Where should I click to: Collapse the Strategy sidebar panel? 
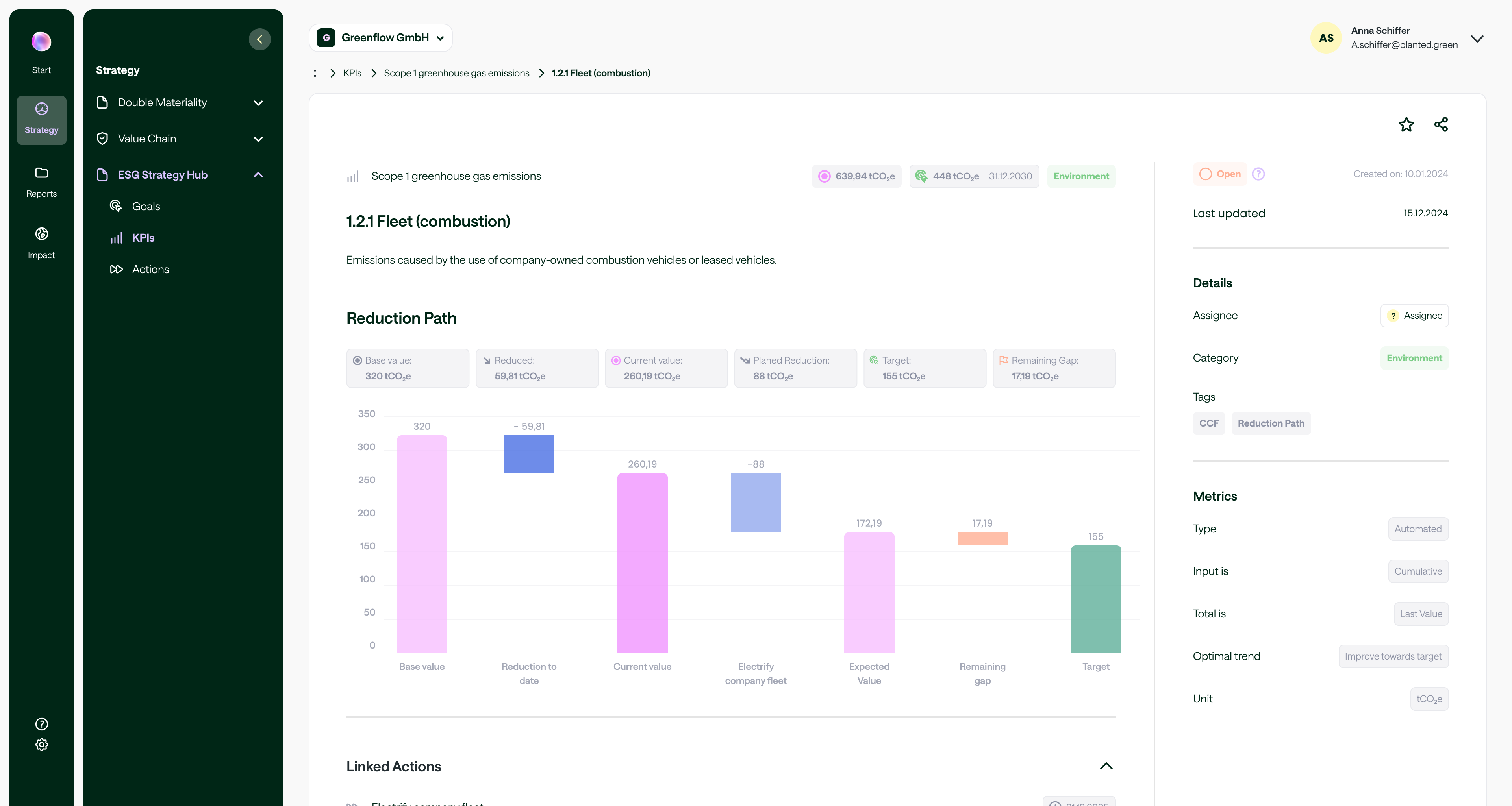(x=259, y=39)
